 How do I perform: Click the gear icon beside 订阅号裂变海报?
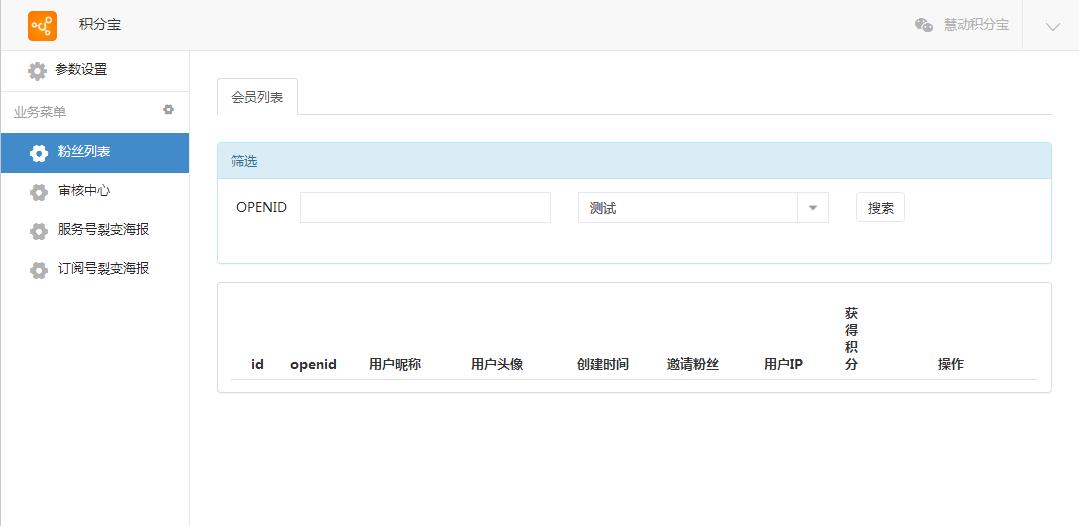[x=39, y=270]
